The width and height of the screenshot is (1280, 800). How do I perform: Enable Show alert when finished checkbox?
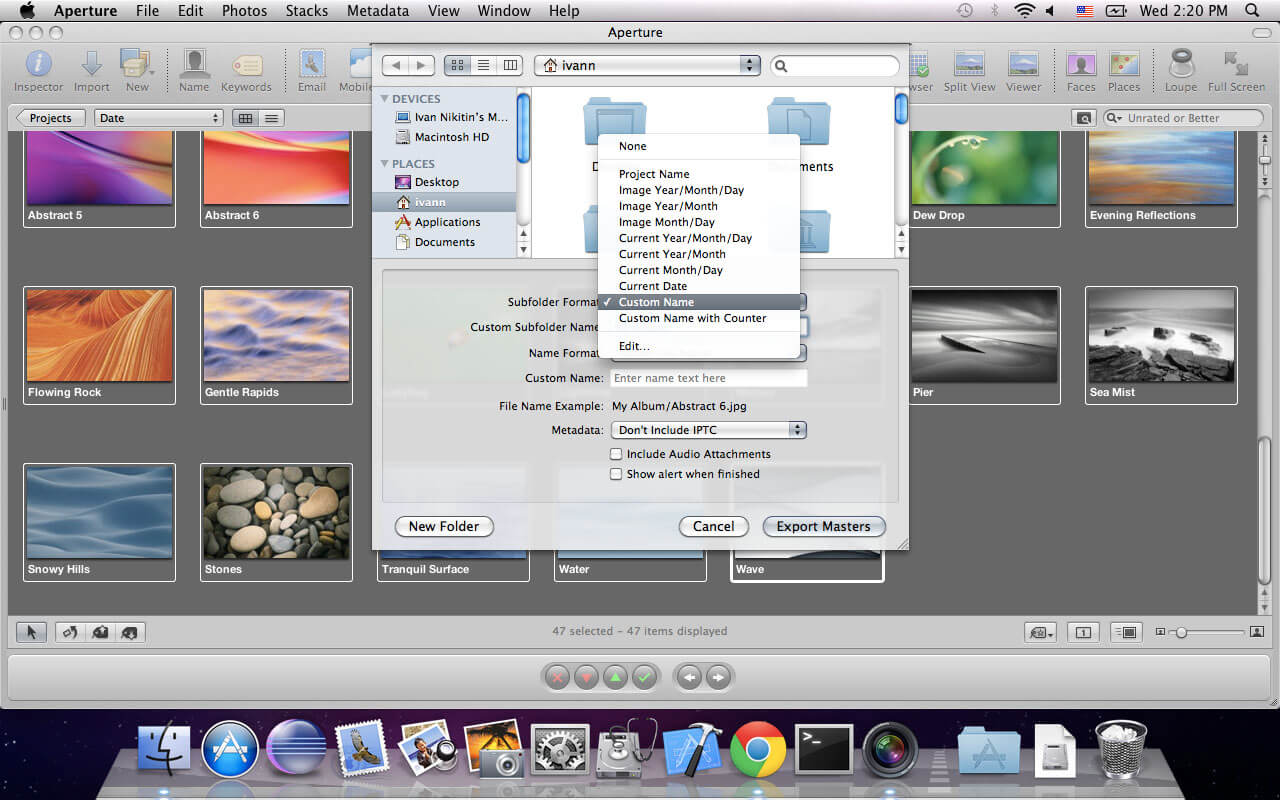point(616,474)
